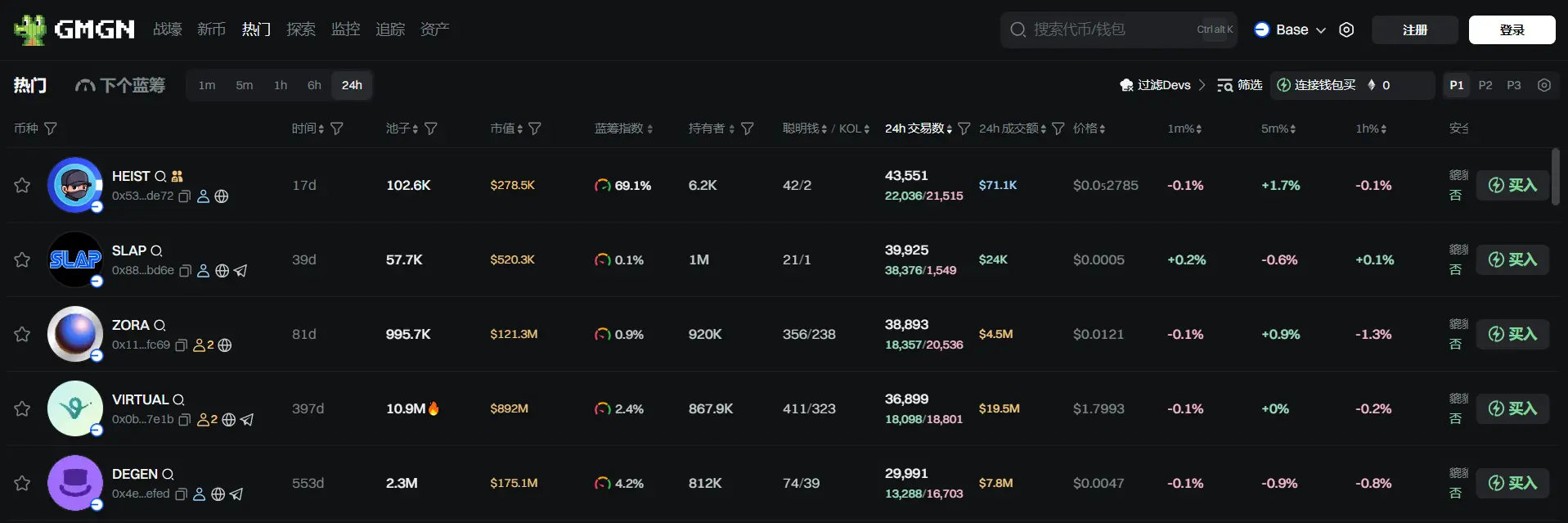Screen dimensions: 1568x523
Task: Buy ZORA with 买入 button
Action: click(x=1512, y=334)
